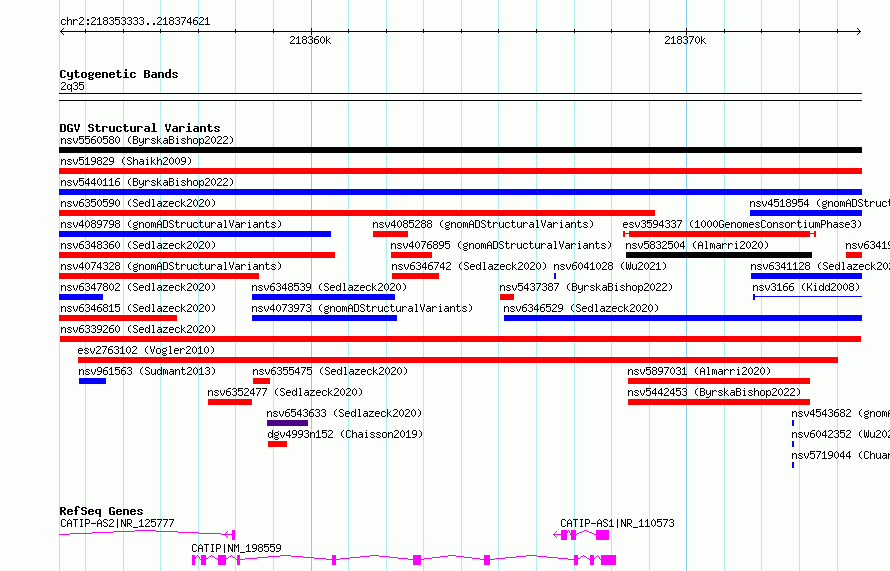Select nsv6346742 (Sedlazeck2020) label
890x571 pixels.
(469, 266)
